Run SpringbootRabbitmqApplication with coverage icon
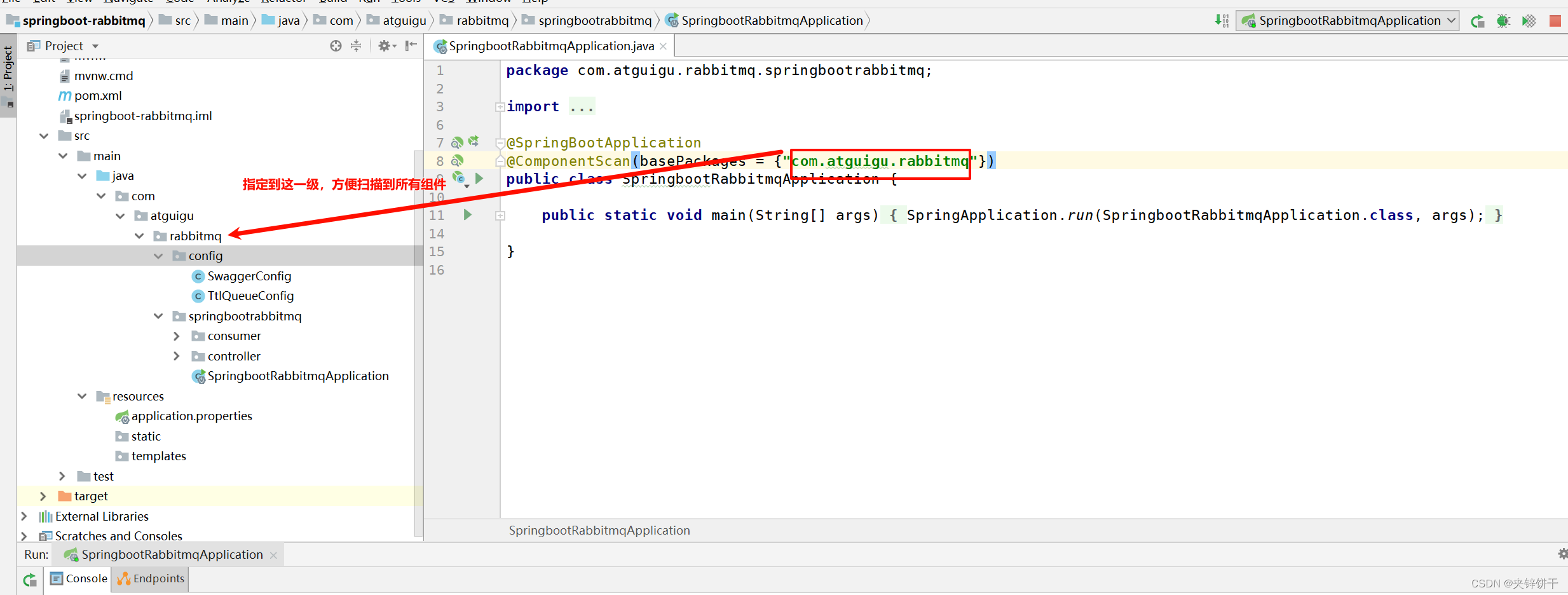Image resolution: width=1568 pixels, height=595 pixels. [1529, 20]
